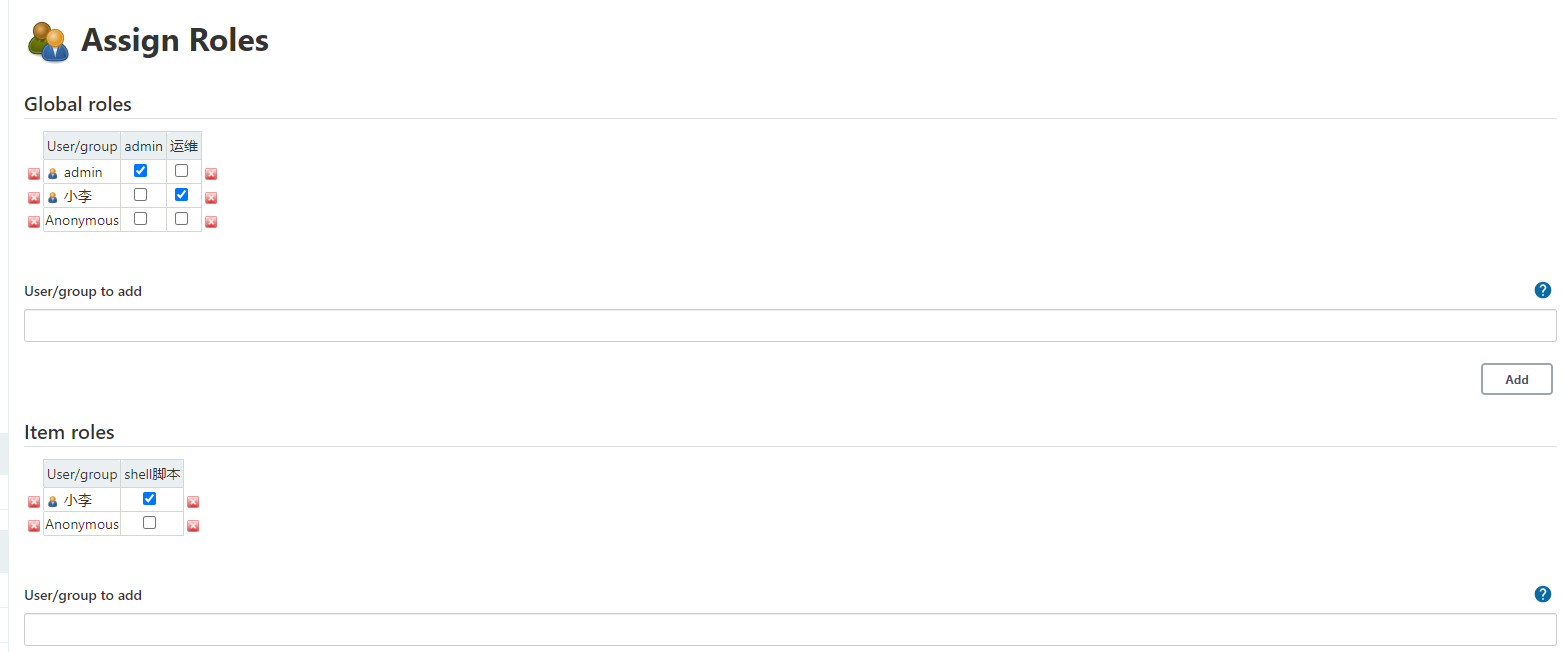Click the Assign Roles users icon in header
The height and width of the screenshot is (652, 1566).
point(48,42)
